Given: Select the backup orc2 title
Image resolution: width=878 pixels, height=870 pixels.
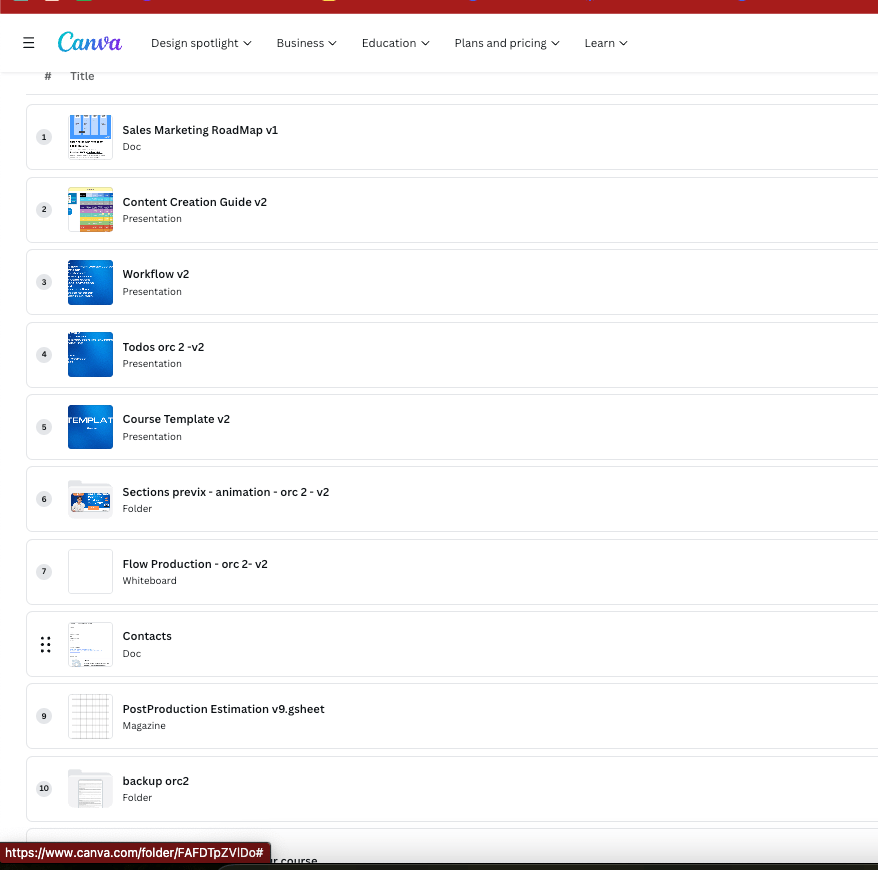Looking at the screenshot, I should [x=155, y=782].
